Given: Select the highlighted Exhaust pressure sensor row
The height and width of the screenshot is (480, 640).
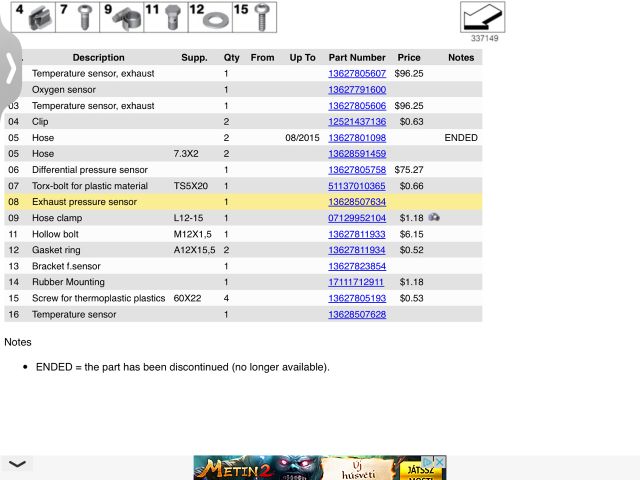Looking at the screenshot, I should (100, 202).
